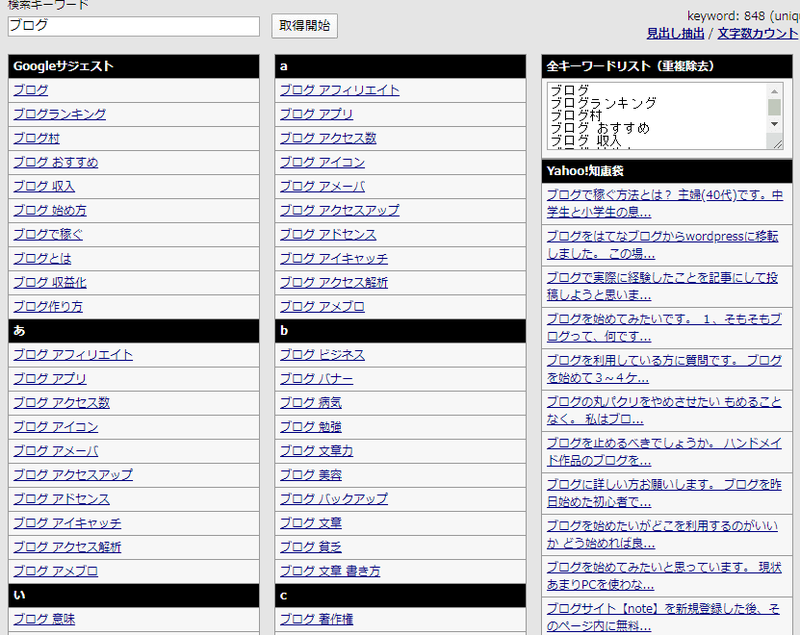
Task: Open ブログ アフィリエイト under あ section
Action: pos(73,354)
